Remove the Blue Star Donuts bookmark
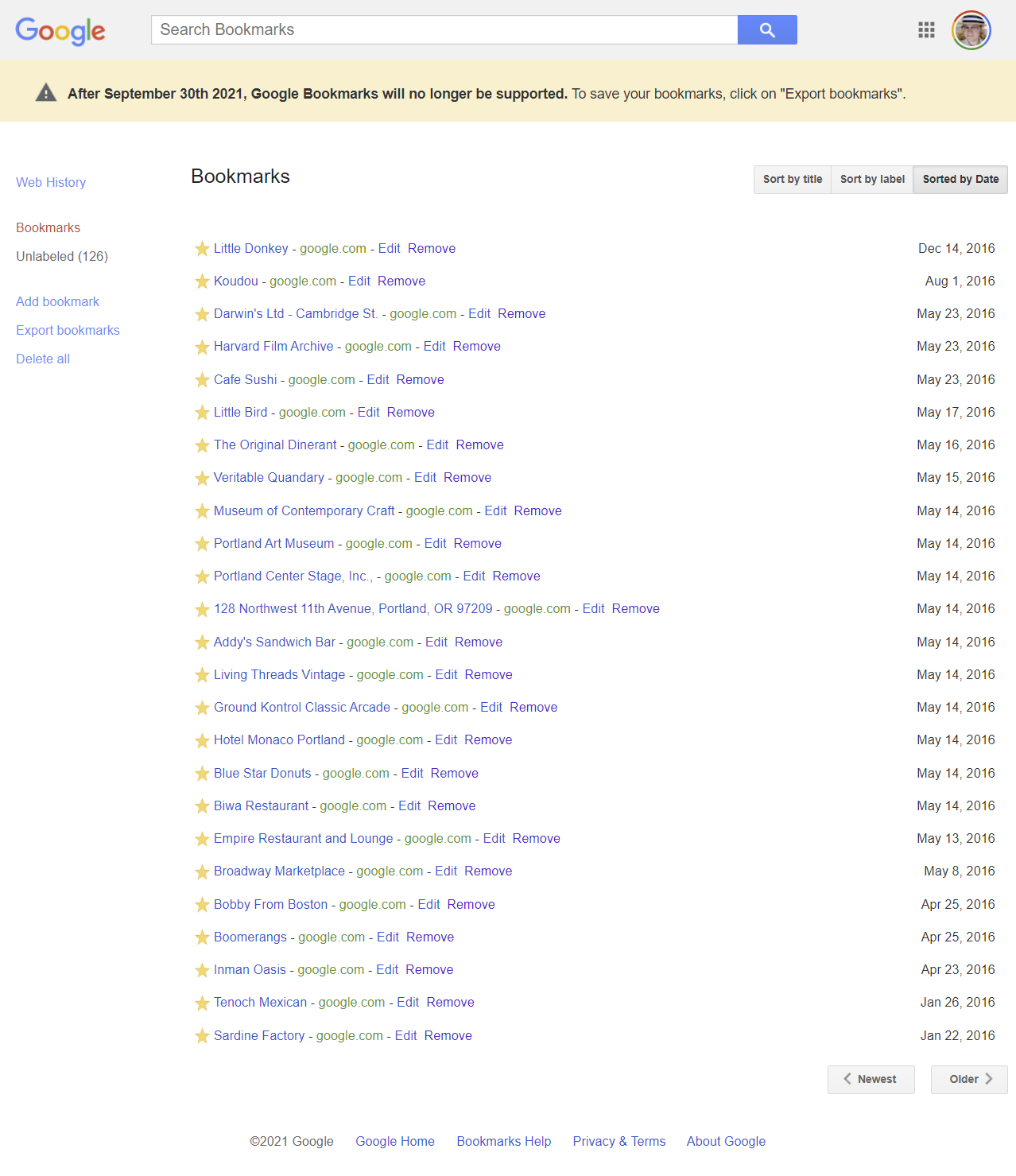This screenshot has width=1016, height=1176. tap(454, 773)
